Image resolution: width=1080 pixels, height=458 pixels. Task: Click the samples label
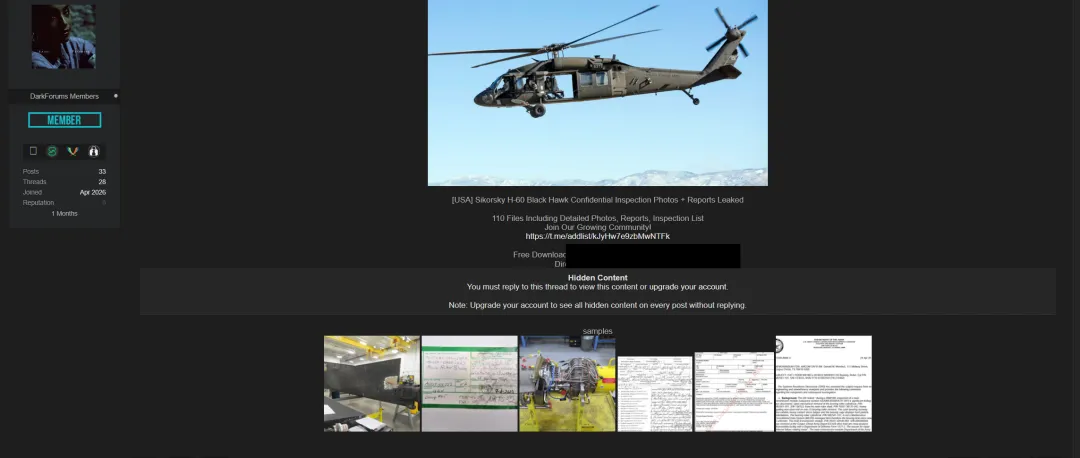click(x=597, y=331)
